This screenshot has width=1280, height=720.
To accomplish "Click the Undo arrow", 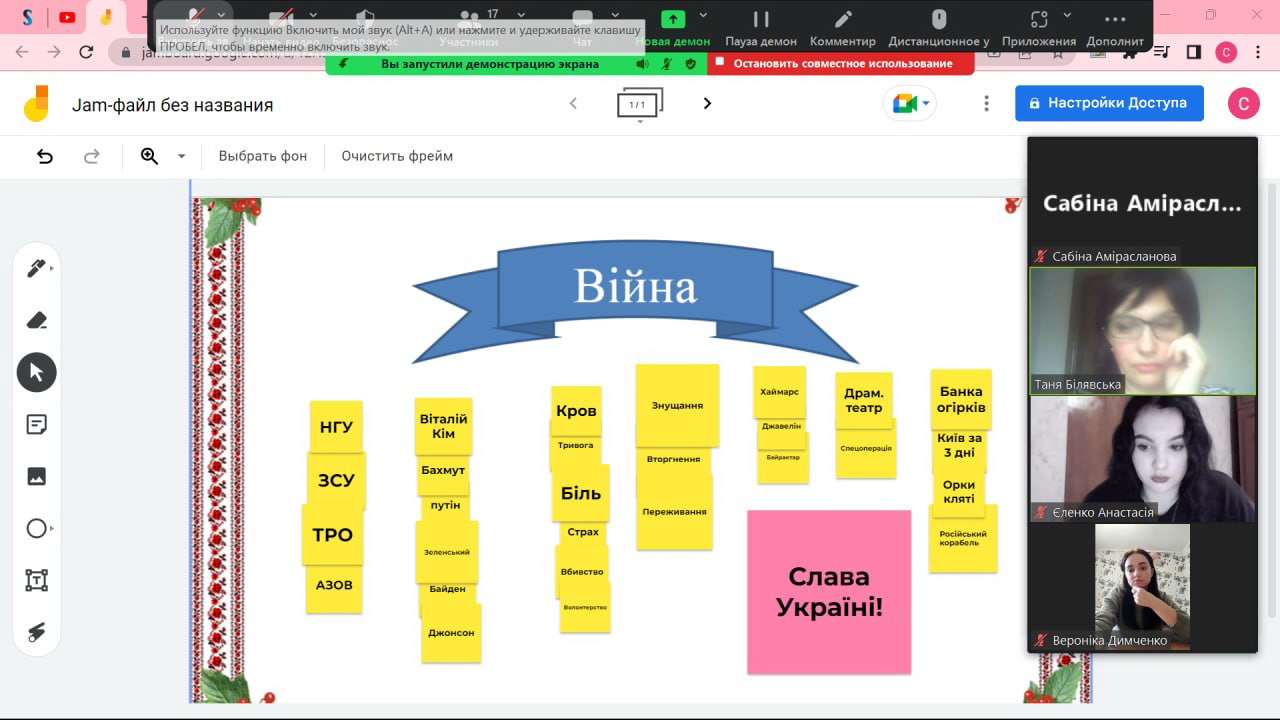I will pyautogui.click(x=45, y=156).
